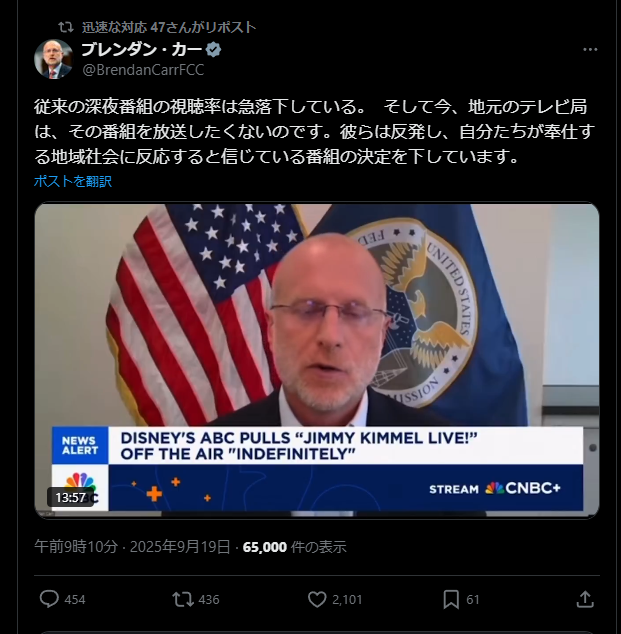The height and width of the screenshot is (634, 621).
Task: View the 65,000 件の表示 count
Action: 294,547
